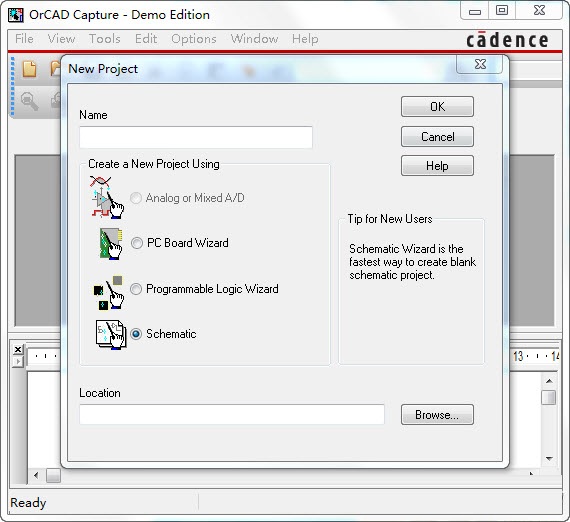Click the Analog or Mixed A/D icon
The image size is (570, 522).
tap(107, 197)
